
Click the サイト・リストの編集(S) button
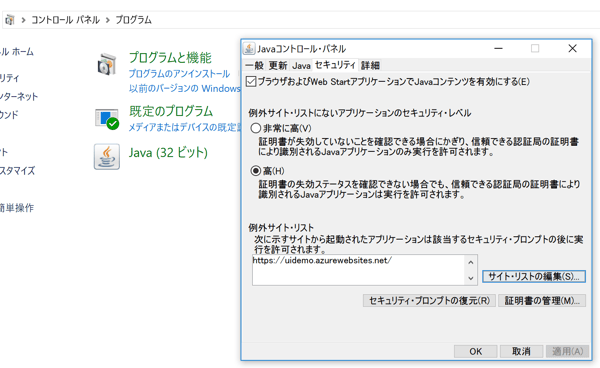pyautogui.click(x=534, y=277)
